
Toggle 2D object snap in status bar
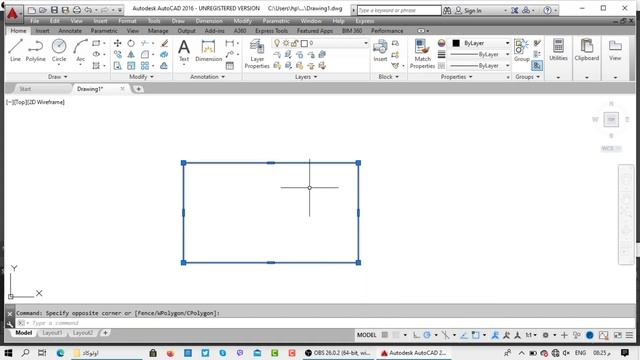point(476,335)
